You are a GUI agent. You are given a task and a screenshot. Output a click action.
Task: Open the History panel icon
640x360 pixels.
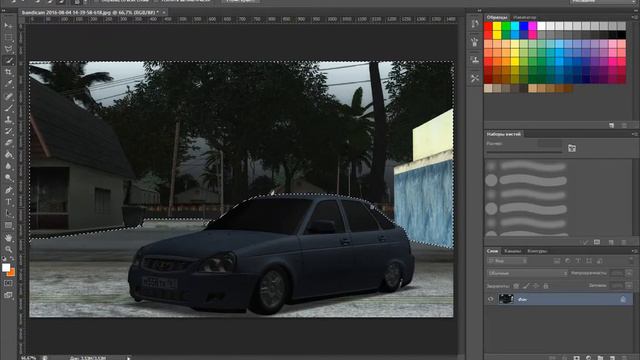[475, 24]
